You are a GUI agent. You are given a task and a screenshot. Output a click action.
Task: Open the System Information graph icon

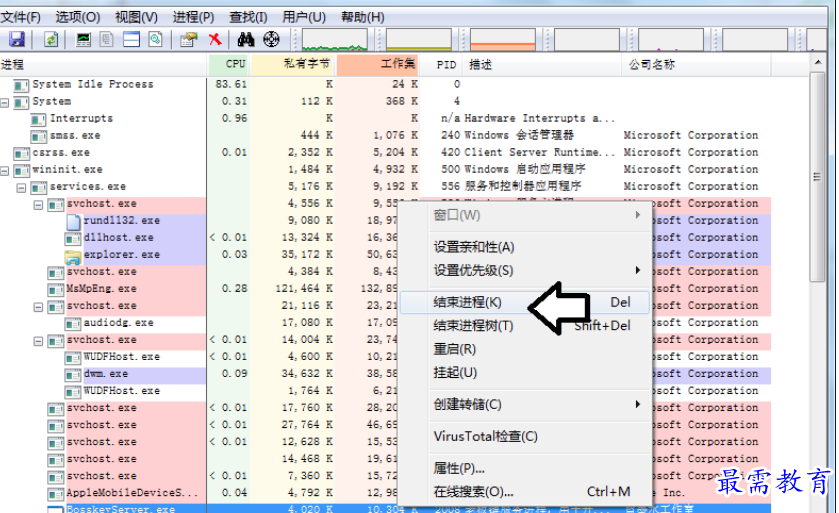(x=84, y=39)
